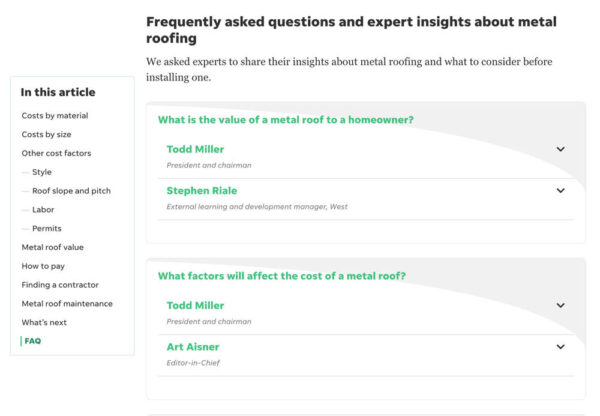600x416 pixels.
Task: Expand Todd Miller's answer on cost factors
Action: [560, 306]
